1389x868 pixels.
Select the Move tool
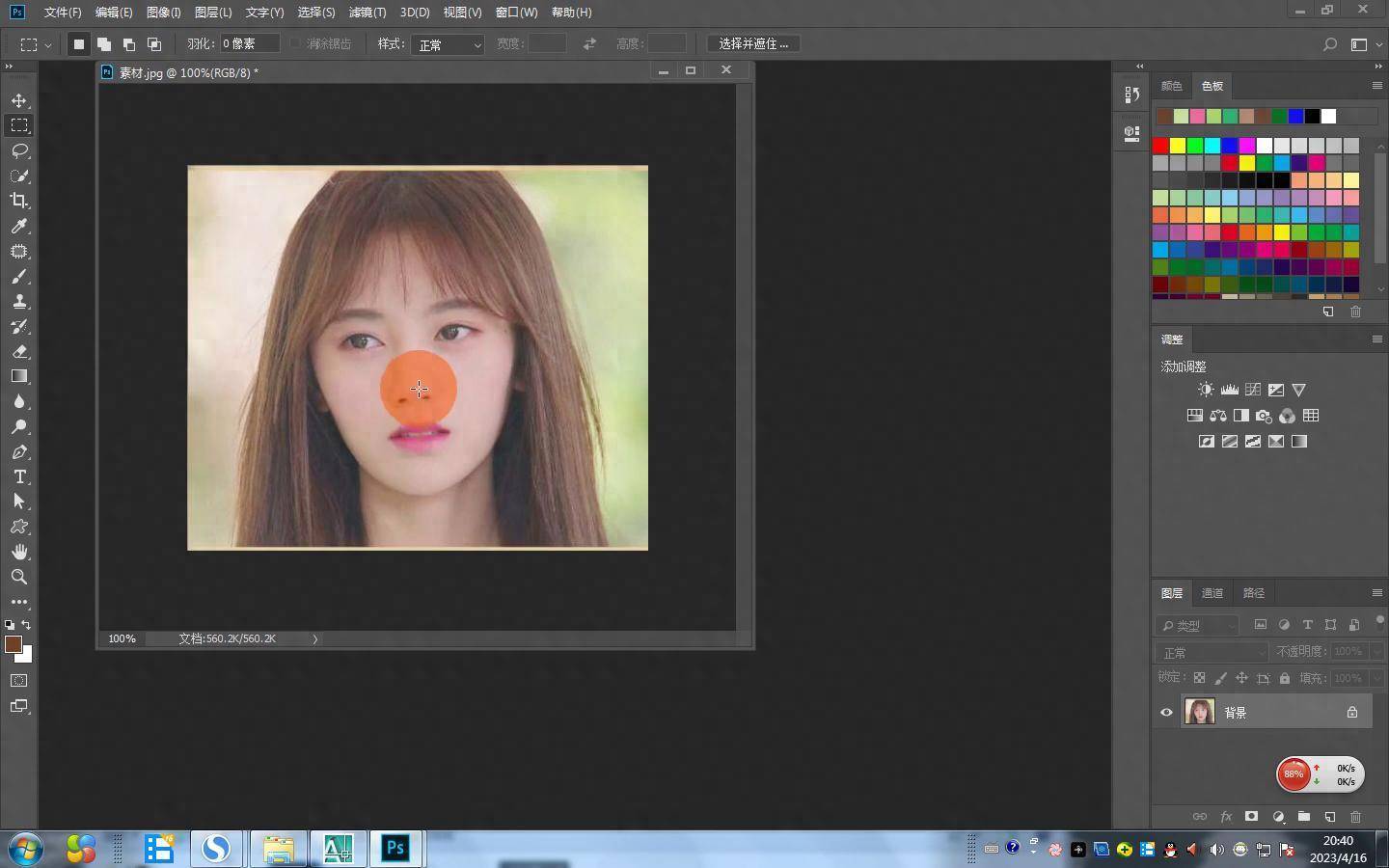tap(19, 100)
